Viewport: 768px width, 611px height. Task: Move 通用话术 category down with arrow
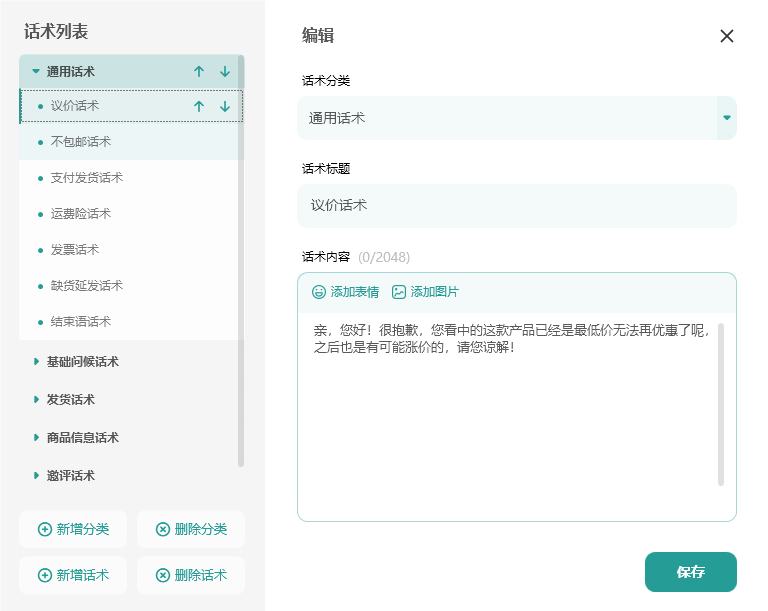click(225, 72)
